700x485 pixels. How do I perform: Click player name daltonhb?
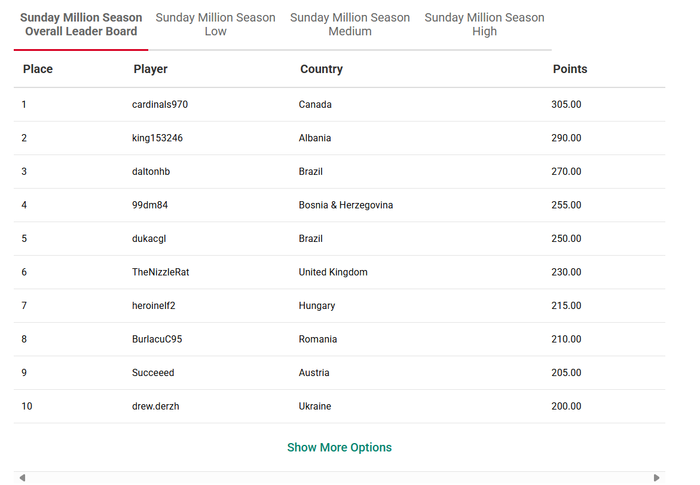[x=151, y=172]
